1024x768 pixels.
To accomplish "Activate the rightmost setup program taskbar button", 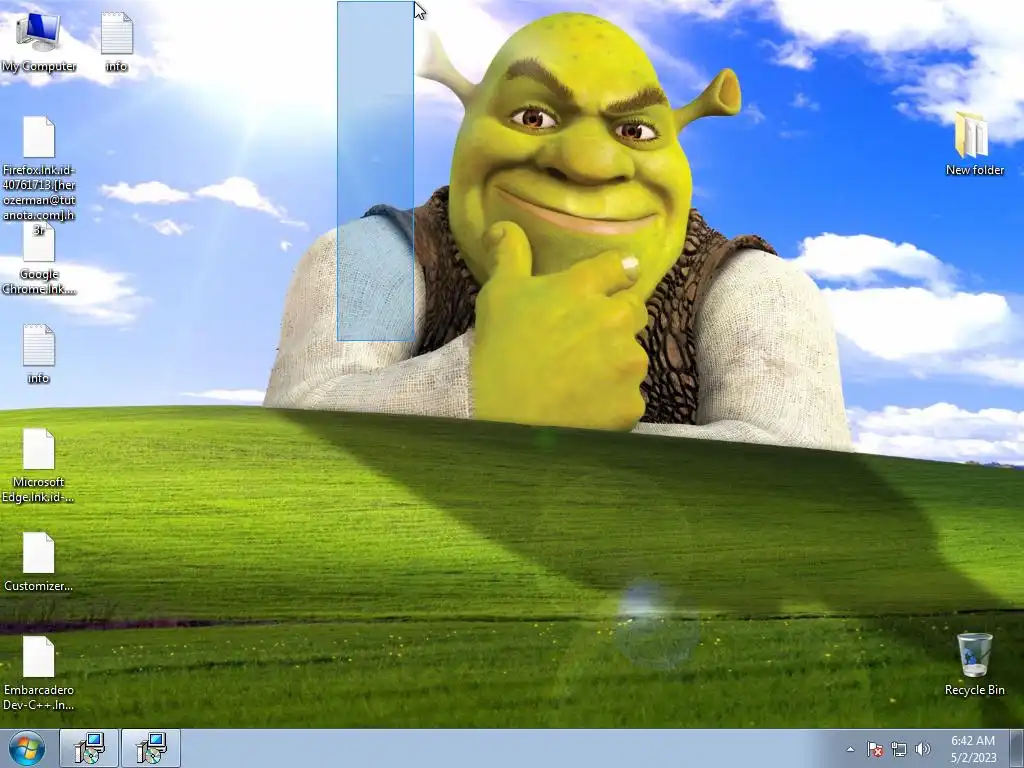I will [x=151, y=748].
